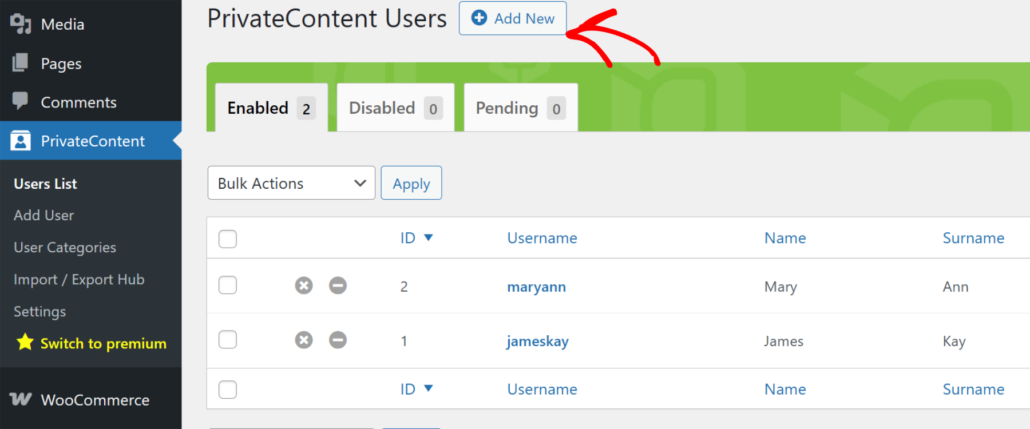Switch to the Pending tab

tap(521, 108)
